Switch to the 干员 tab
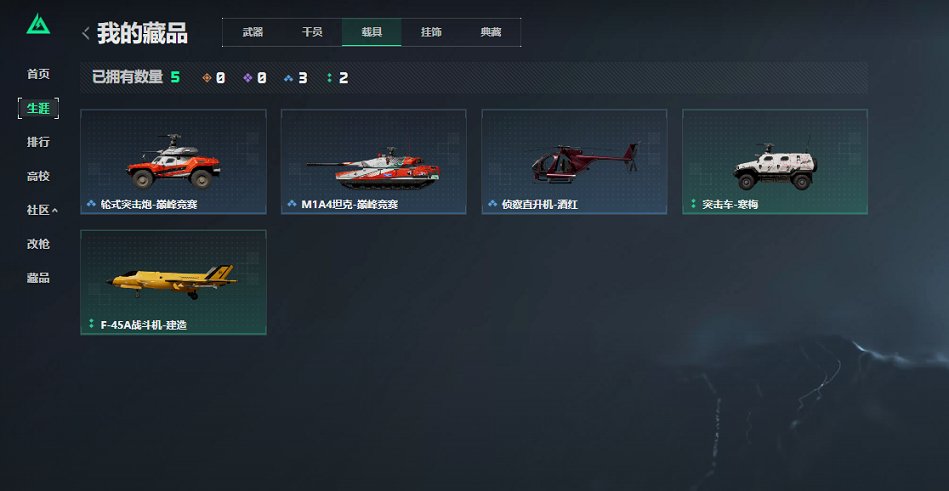 click(312, 32)
